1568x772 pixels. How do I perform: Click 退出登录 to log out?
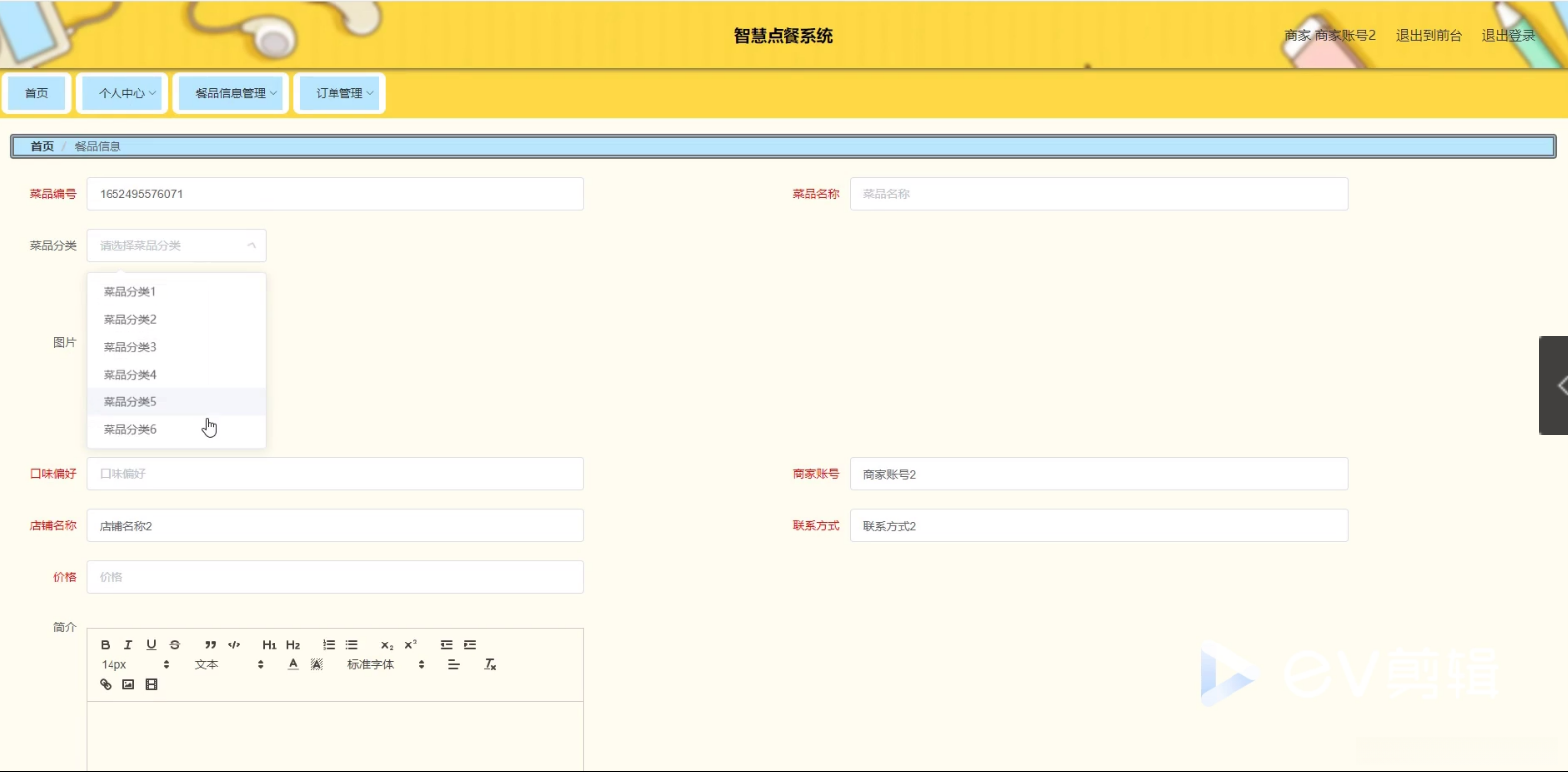coord(1508,35)
